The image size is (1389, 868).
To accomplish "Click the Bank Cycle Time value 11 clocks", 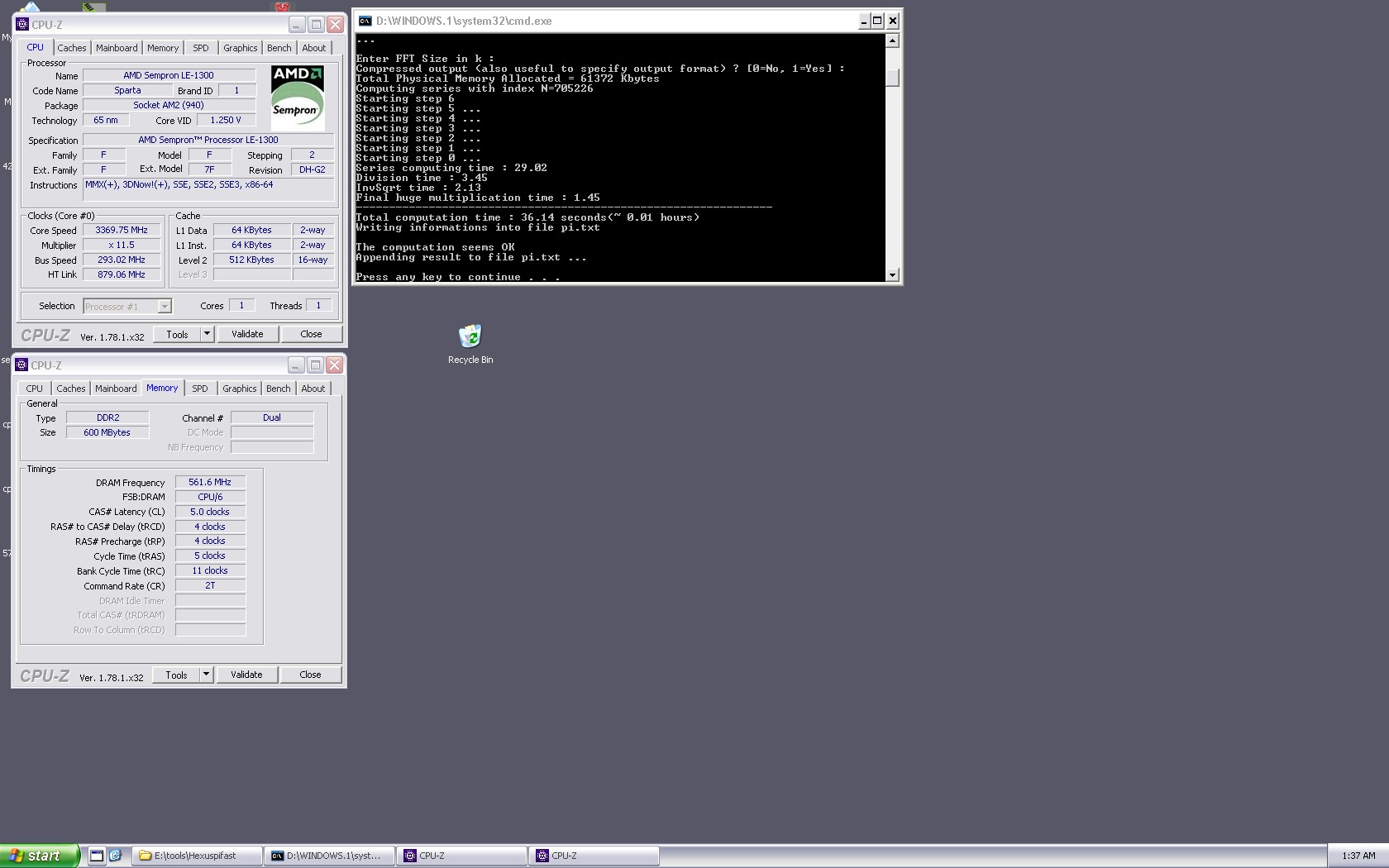I will tap(210, 571).
